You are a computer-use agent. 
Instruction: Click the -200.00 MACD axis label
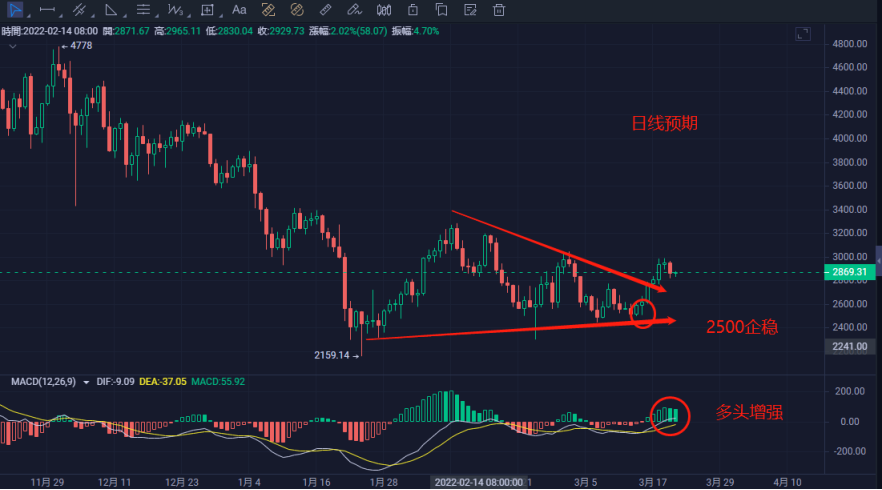tap(849, 451)
